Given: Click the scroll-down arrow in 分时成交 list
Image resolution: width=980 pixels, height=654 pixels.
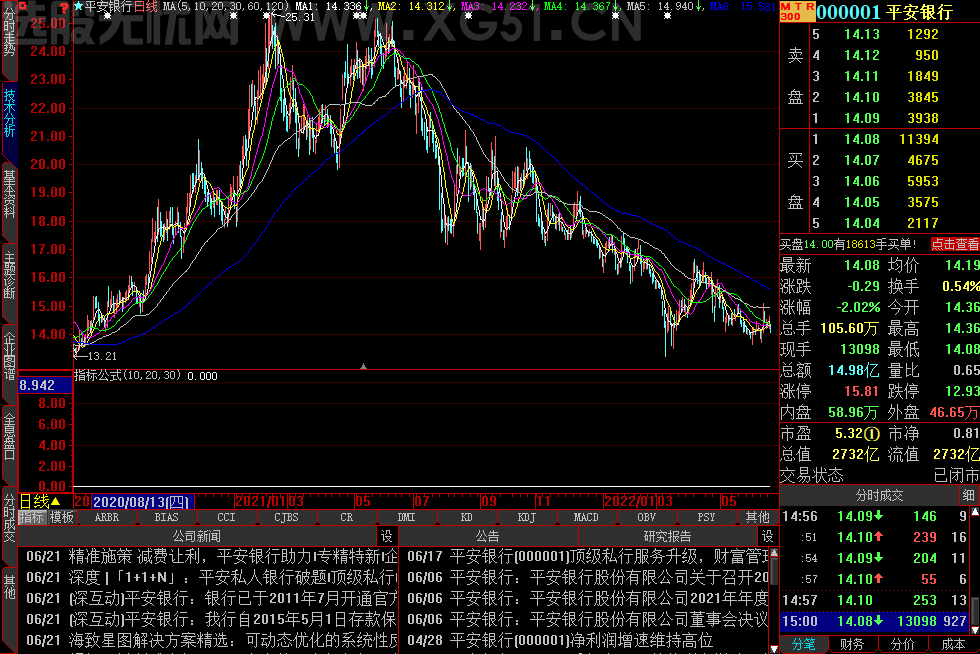Looking at the screenshot, I should [x=975, y=629].
